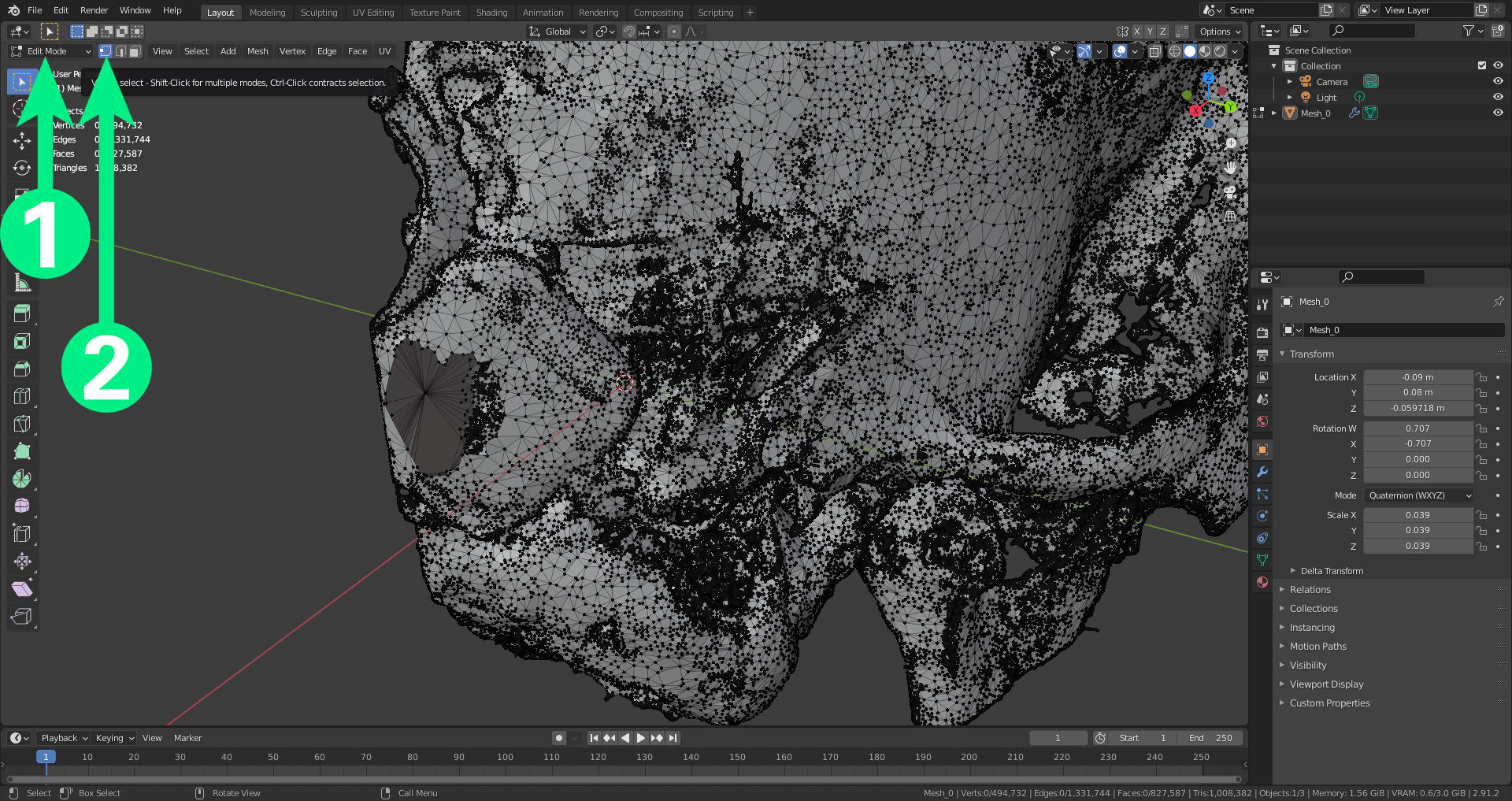This screenshot has width=1512, height=801.
Task: Open the rotation Mode Quaternion dropdown
Action: (x=1418, y=495)
